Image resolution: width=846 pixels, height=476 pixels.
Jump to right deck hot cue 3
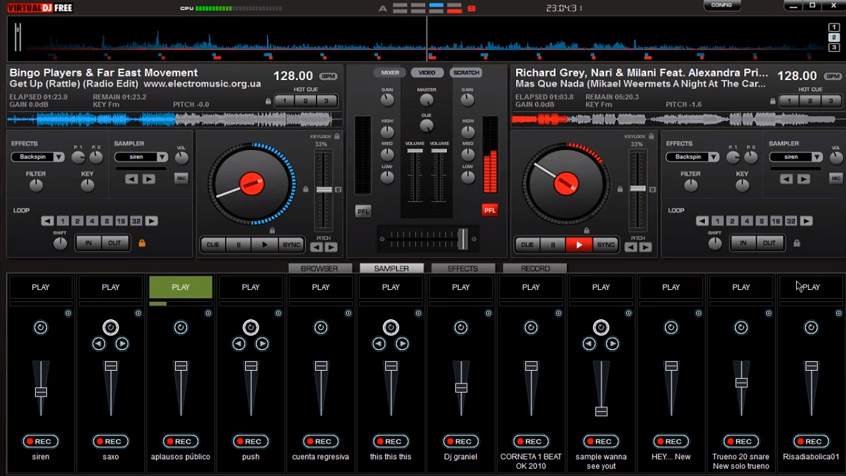831,101
